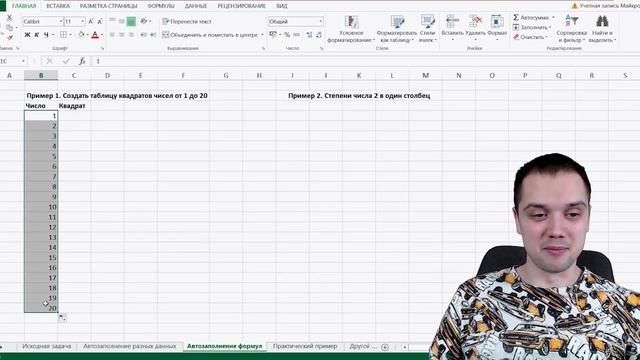Toggle align text right
Screen dimensions: 640x360
131,35
